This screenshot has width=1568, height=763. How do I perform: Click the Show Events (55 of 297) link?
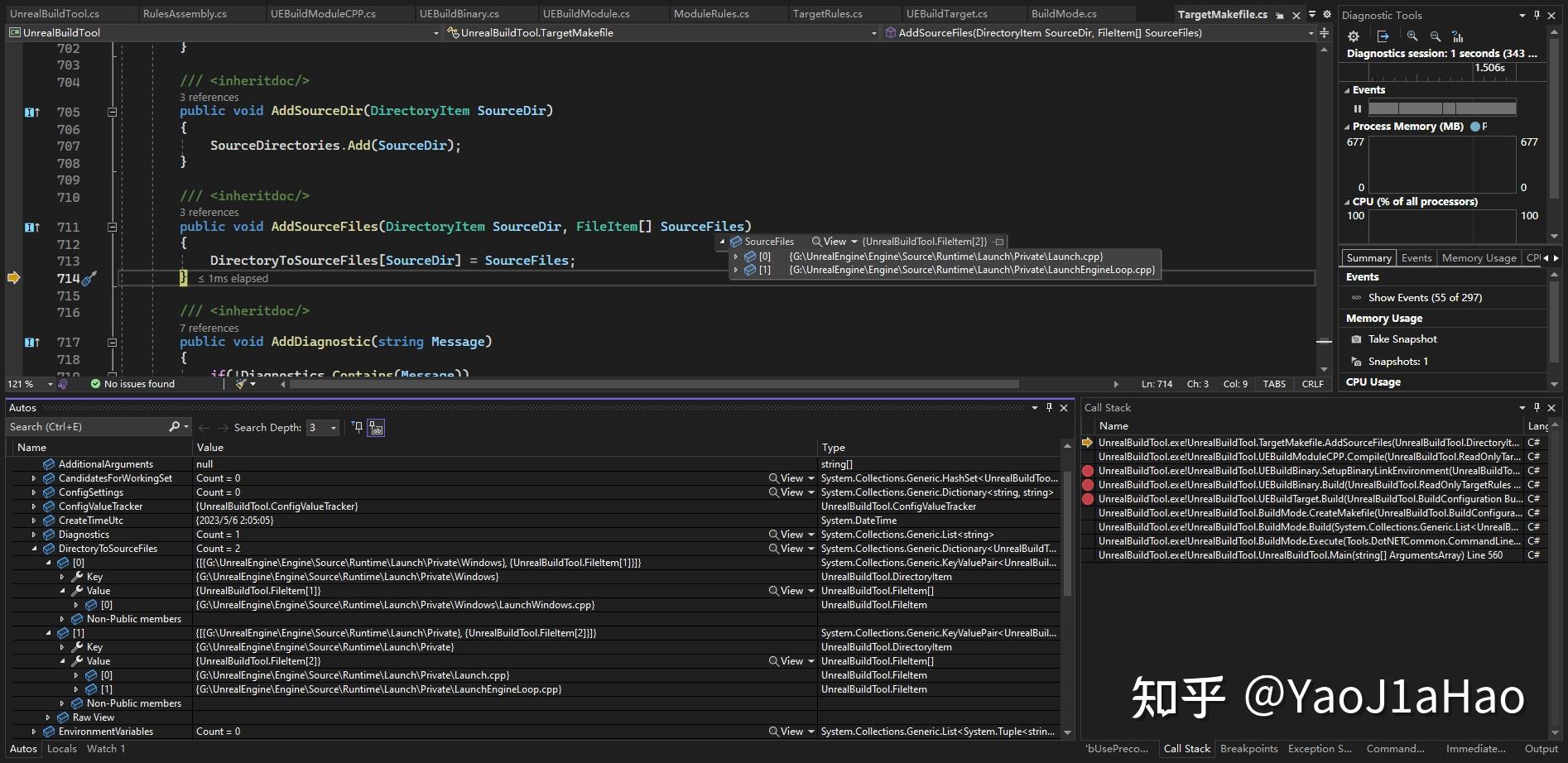tap(1425, 297)
